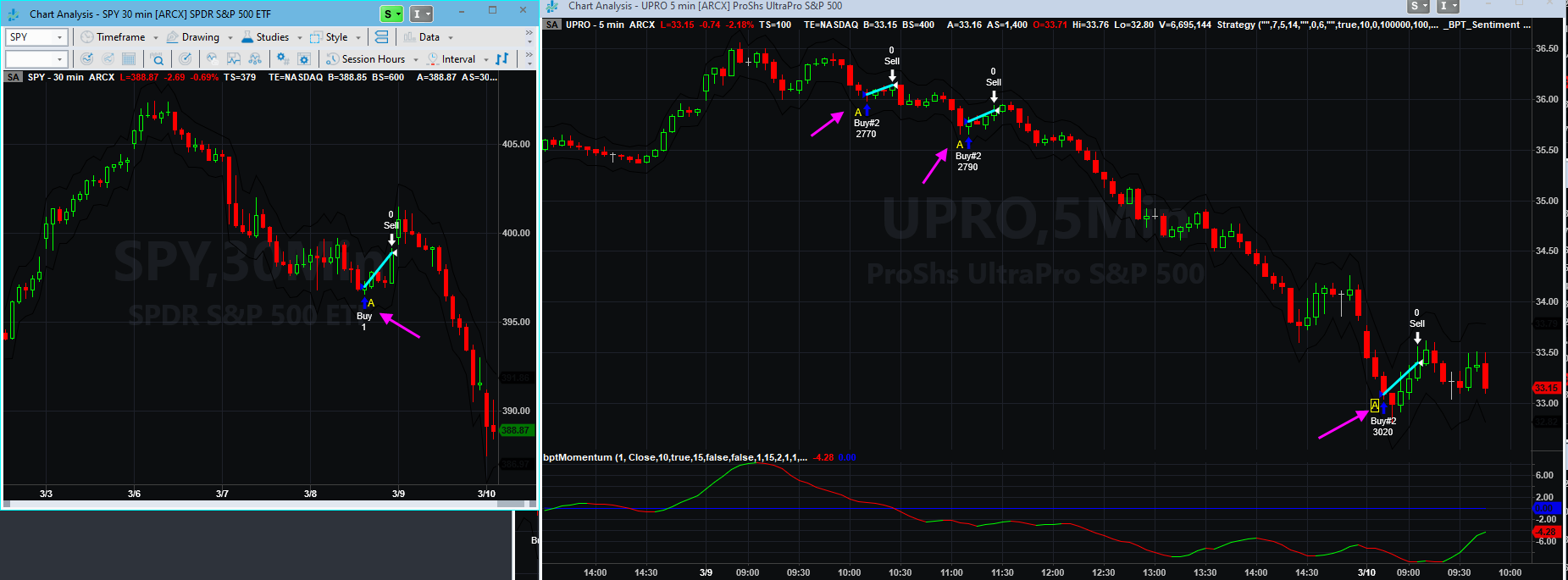Screen dimensions: 1568x580
Task: Expand the SPY symbol combo box
Action: tap(59, 37)
